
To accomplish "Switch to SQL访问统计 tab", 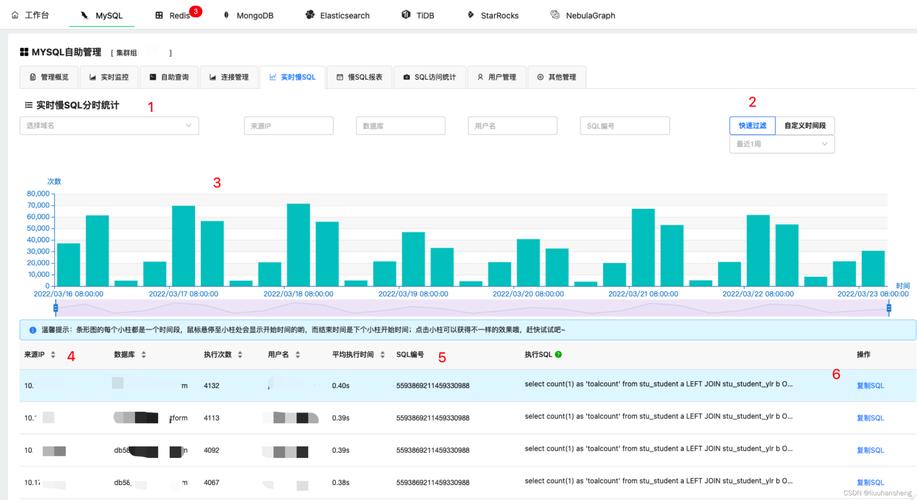I will 429,77.
